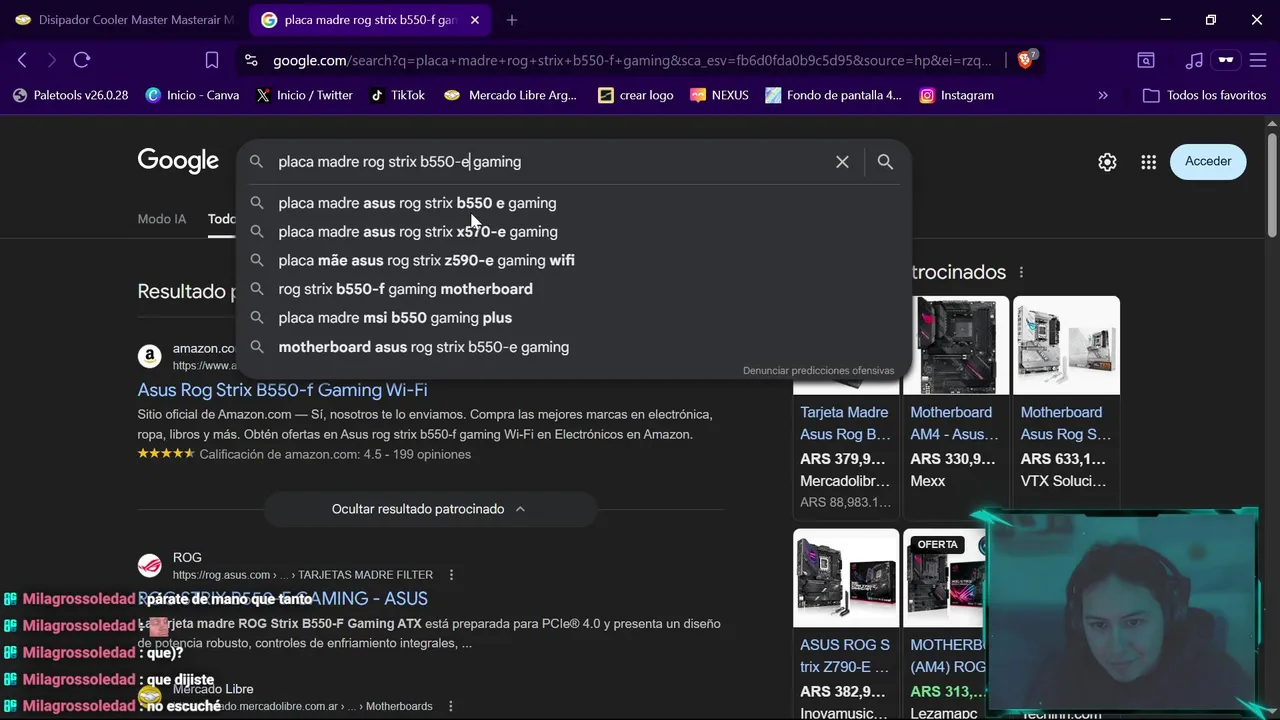
Task: Open Asus Rog Strix B550-f Gaming Wi-Fi link
Action: (282, 390)
